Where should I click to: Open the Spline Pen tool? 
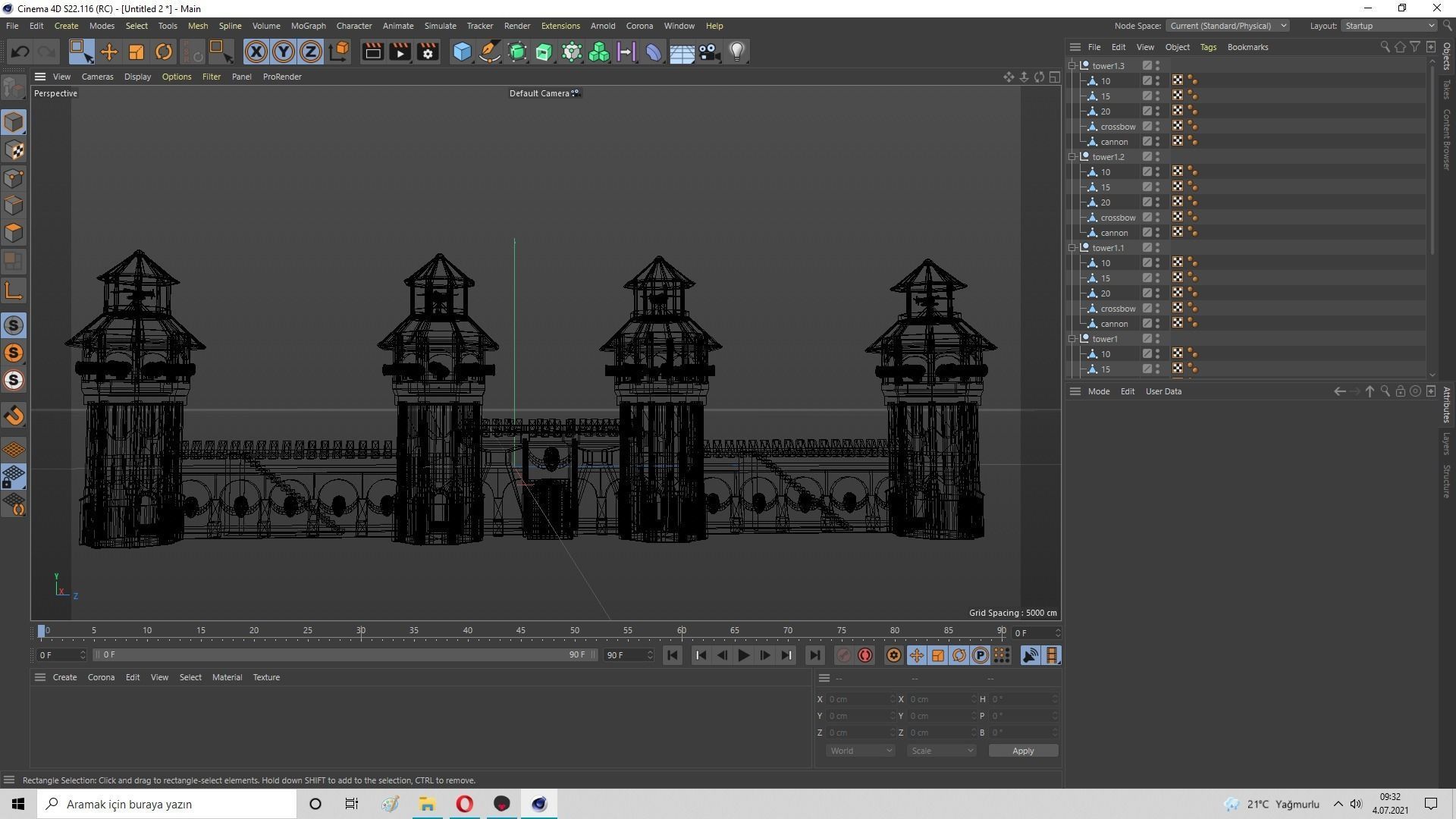[490, 52]
